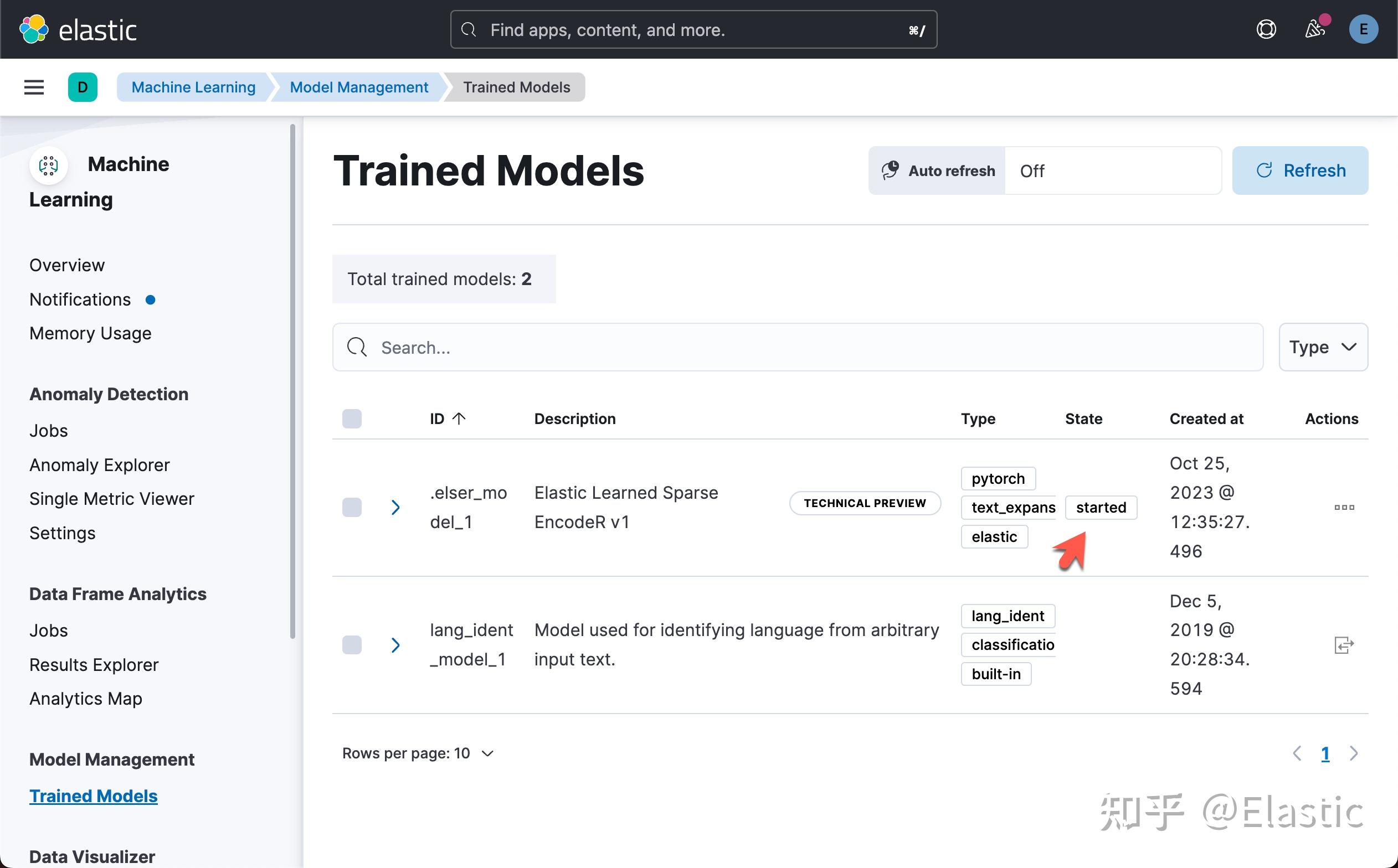Open the Trained Models sidebar link
1398x868 pixels.
point(93,796)
